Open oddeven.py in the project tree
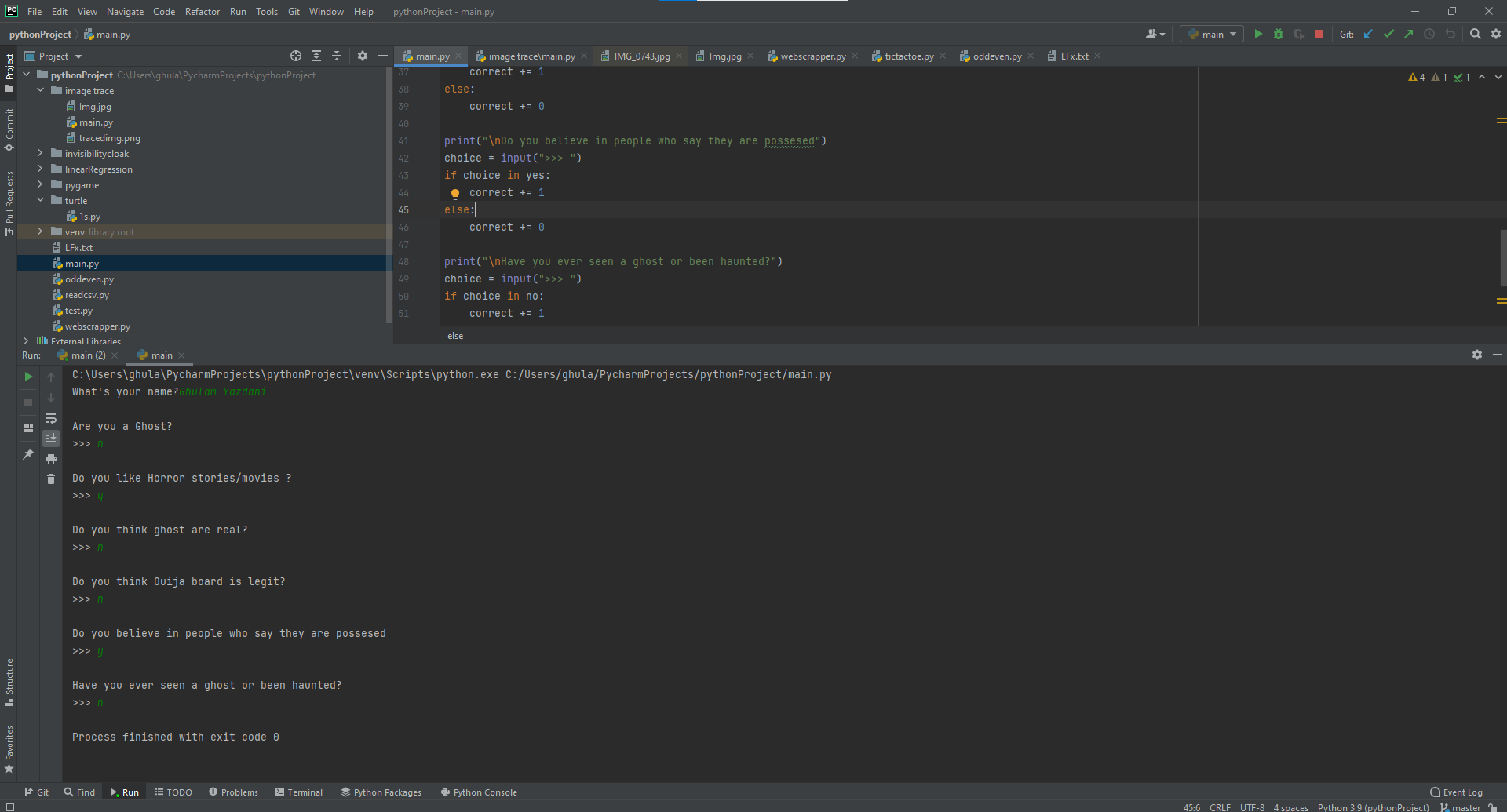 click(89, 279)
